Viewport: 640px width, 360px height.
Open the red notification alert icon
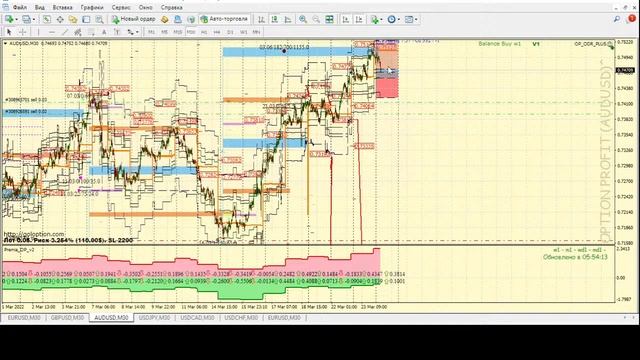[x=632, y=19]
